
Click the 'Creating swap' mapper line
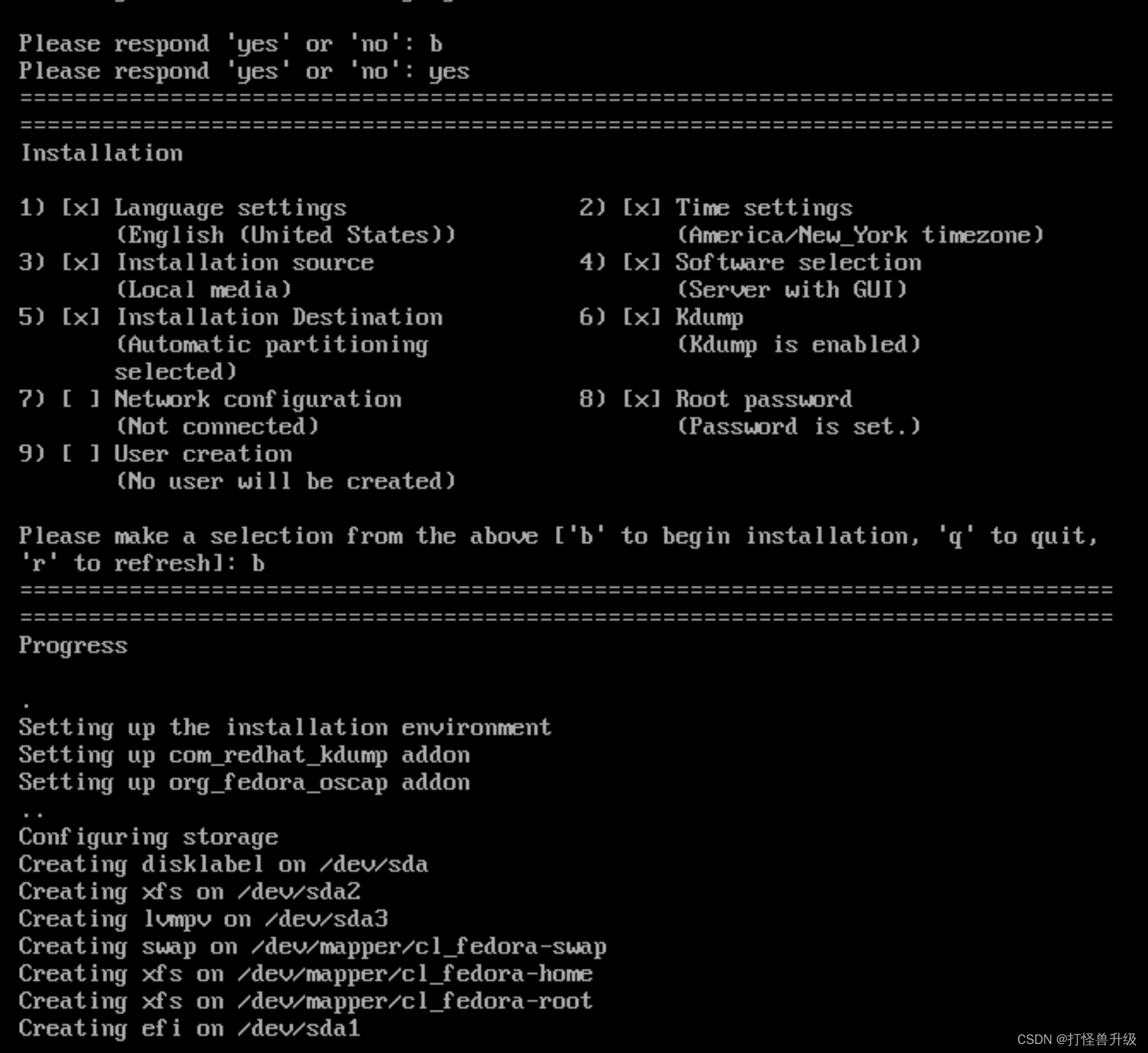[313, 947]
